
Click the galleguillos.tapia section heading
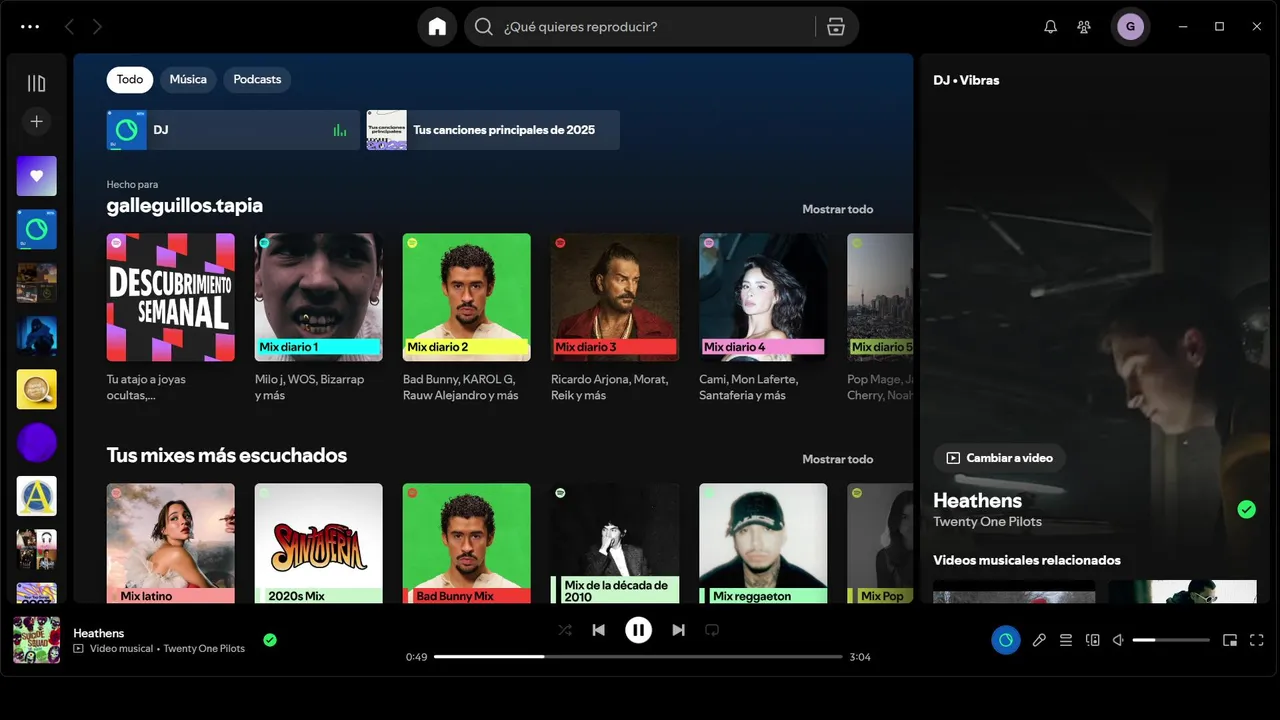[185, 206]
